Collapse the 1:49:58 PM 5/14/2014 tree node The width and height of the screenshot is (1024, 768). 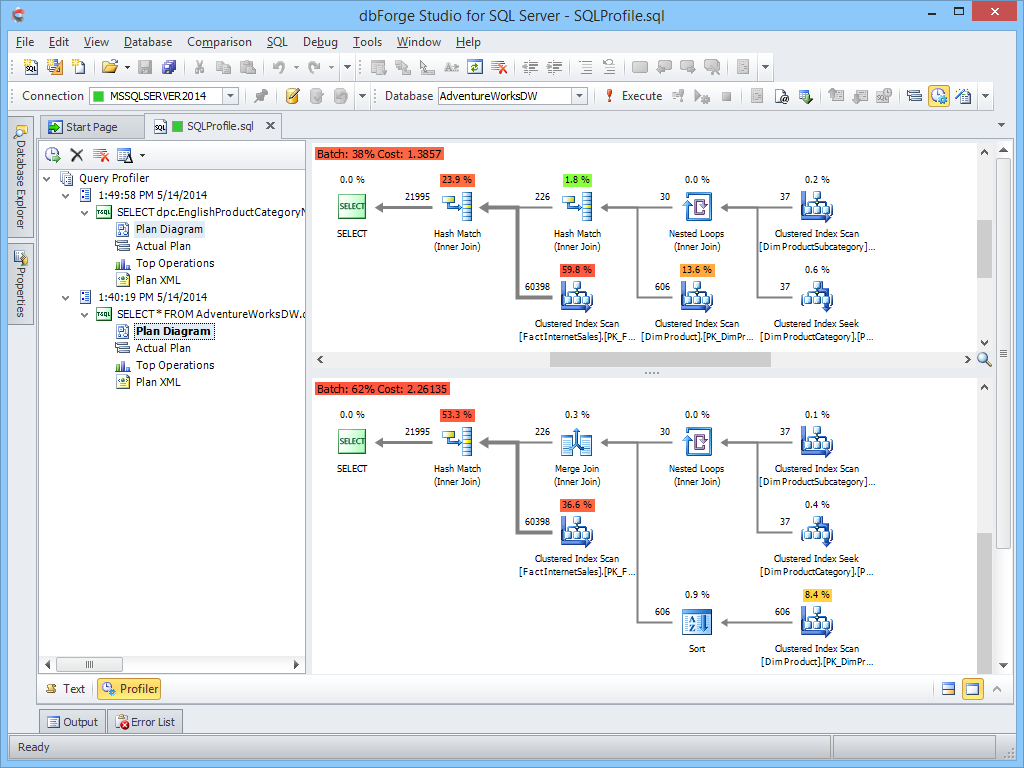(66, 195)
